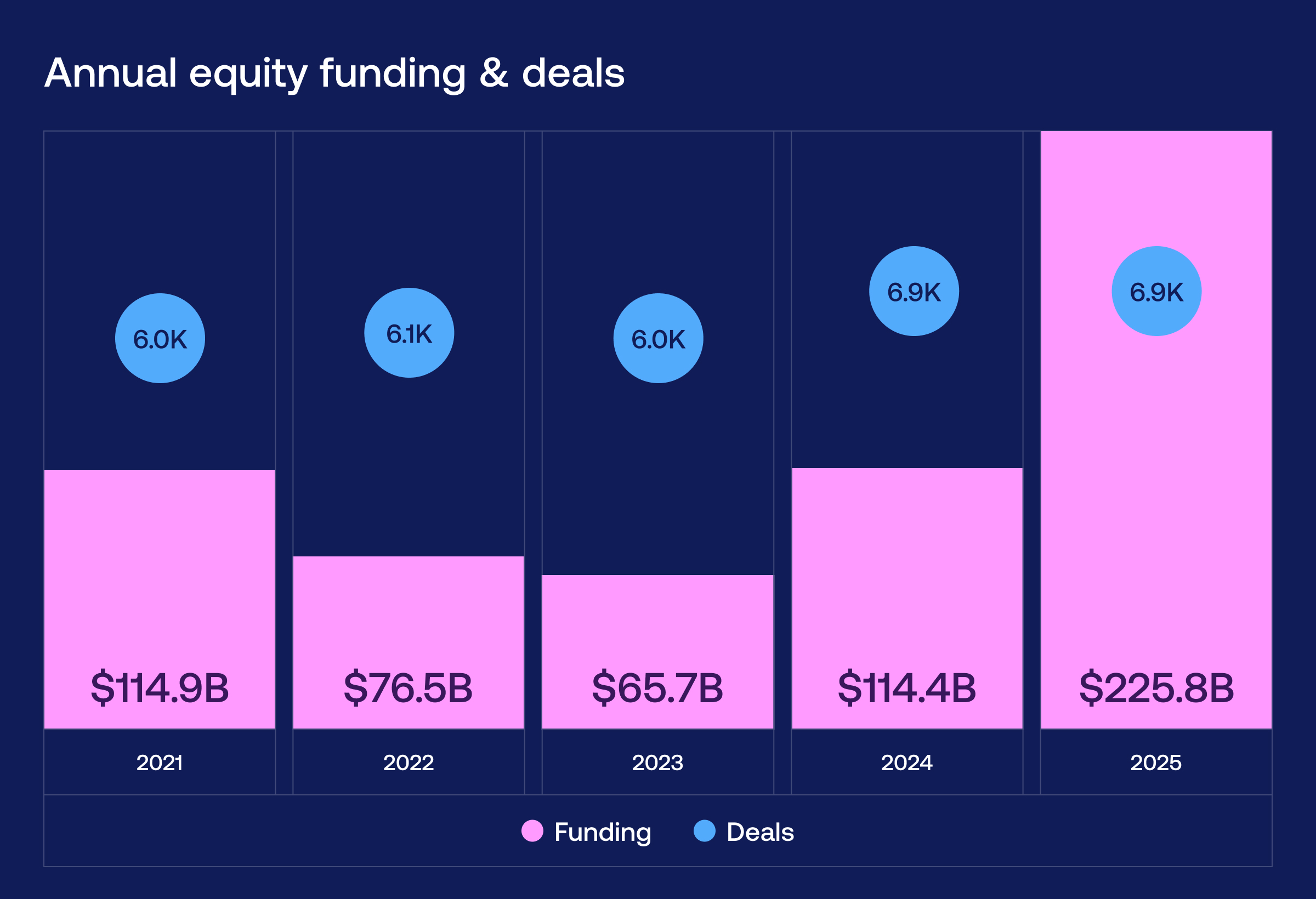Screen dimensions: 1316x899
Task: Click the $76.5B funding value label
Action: pyautogui.click(x=409, y=688)
